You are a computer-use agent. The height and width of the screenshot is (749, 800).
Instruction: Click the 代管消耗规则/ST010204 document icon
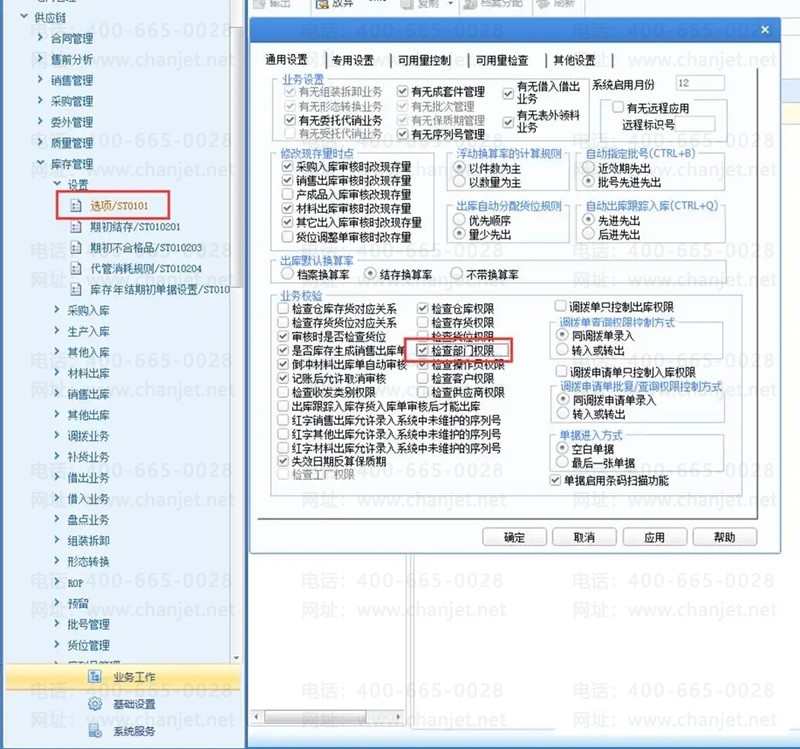pyautogui.click(x=76, y=268)
